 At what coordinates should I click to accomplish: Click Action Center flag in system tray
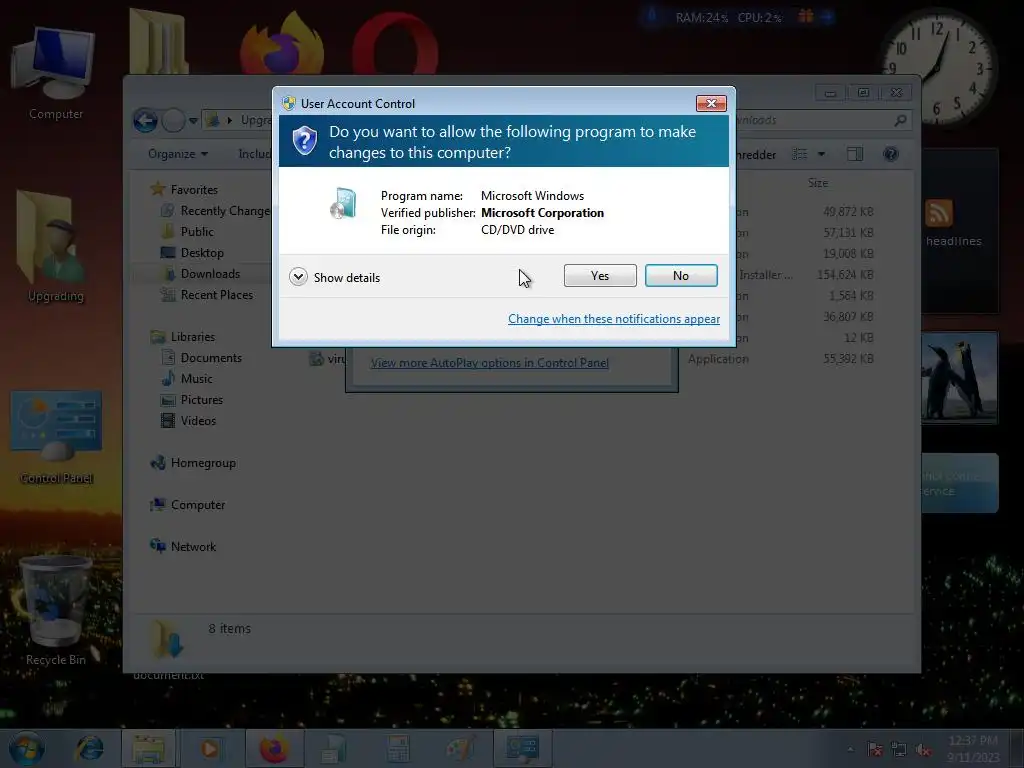pyautogui.click(x=875, y=750)
